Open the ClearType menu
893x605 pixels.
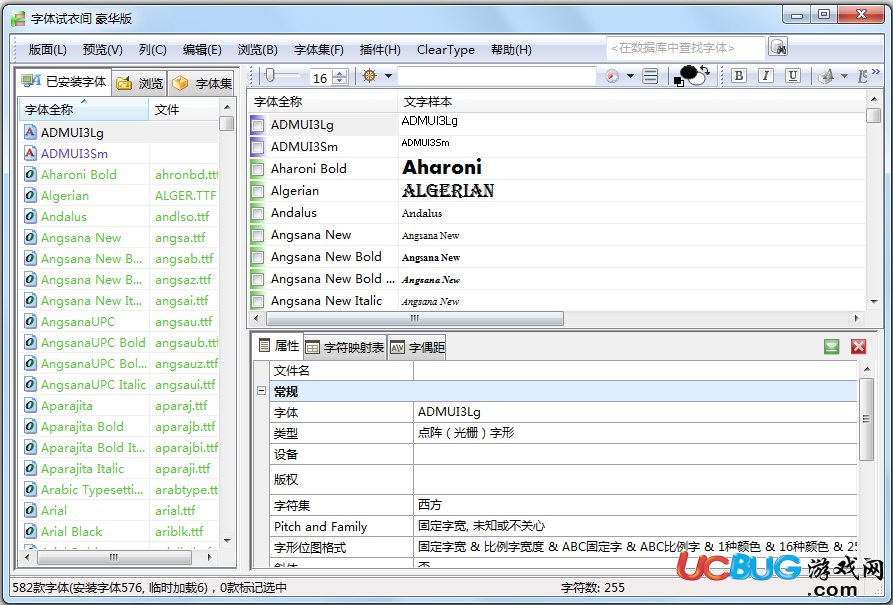coord(446,50)
